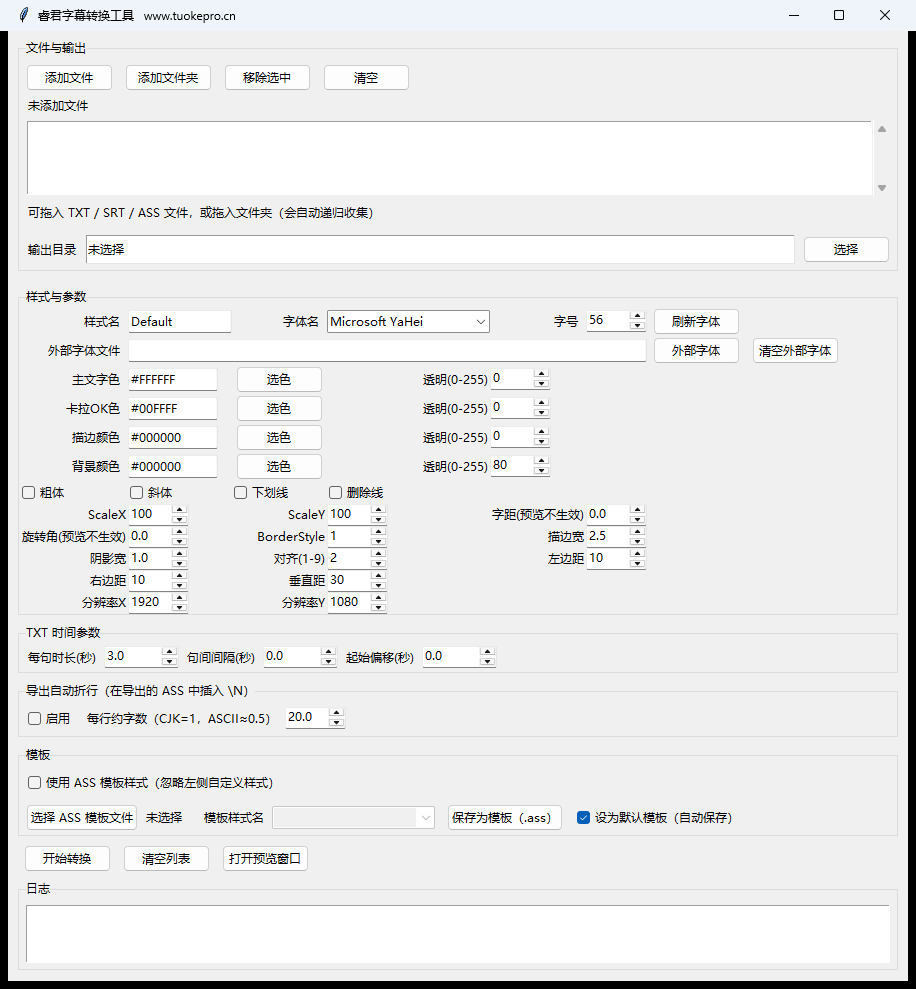This screenshot has width=916, height=989.
Task: Maximize the window
Action: [839, 15]
